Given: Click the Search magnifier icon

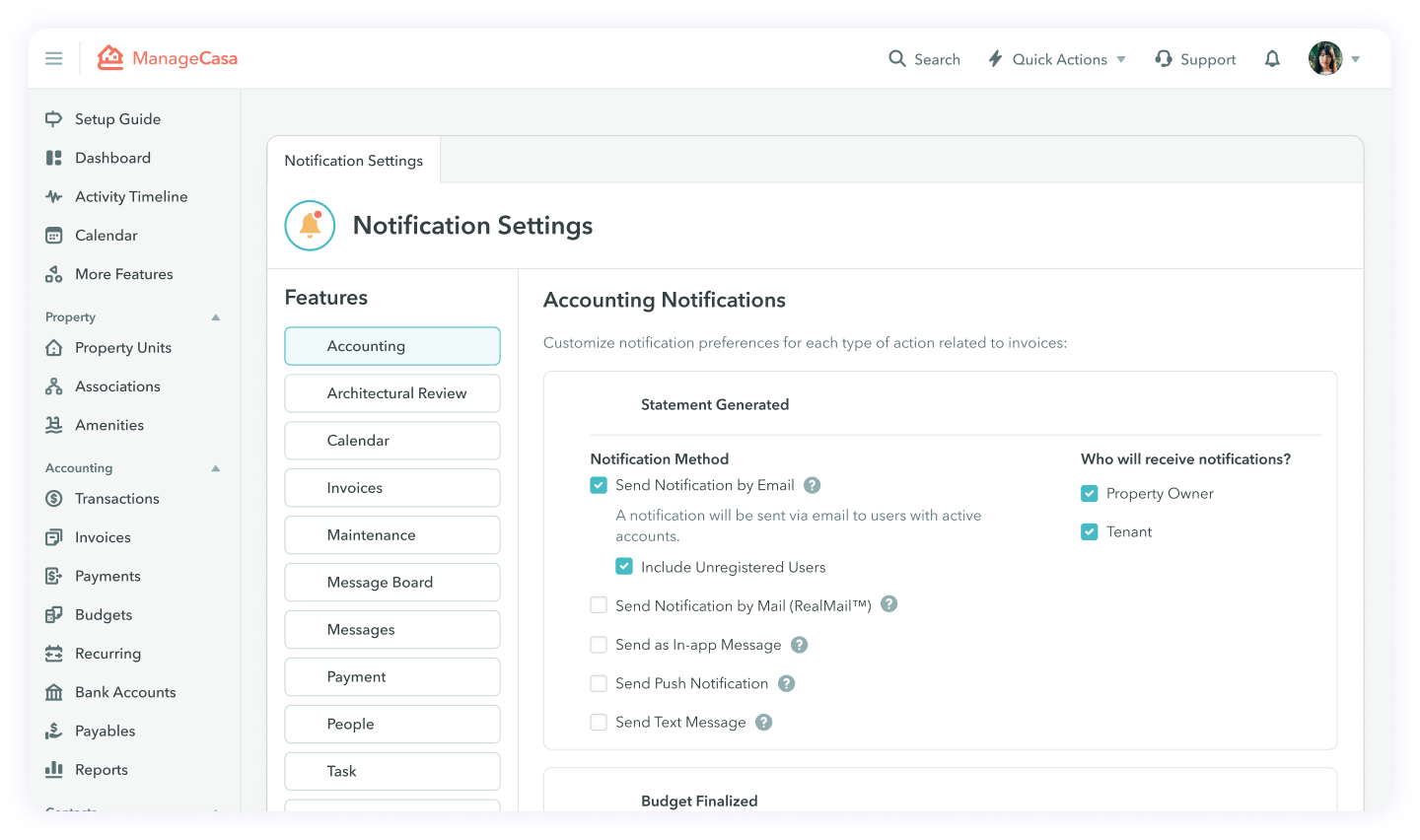Looking at the screenshot, I should click(x=896, y=58).
